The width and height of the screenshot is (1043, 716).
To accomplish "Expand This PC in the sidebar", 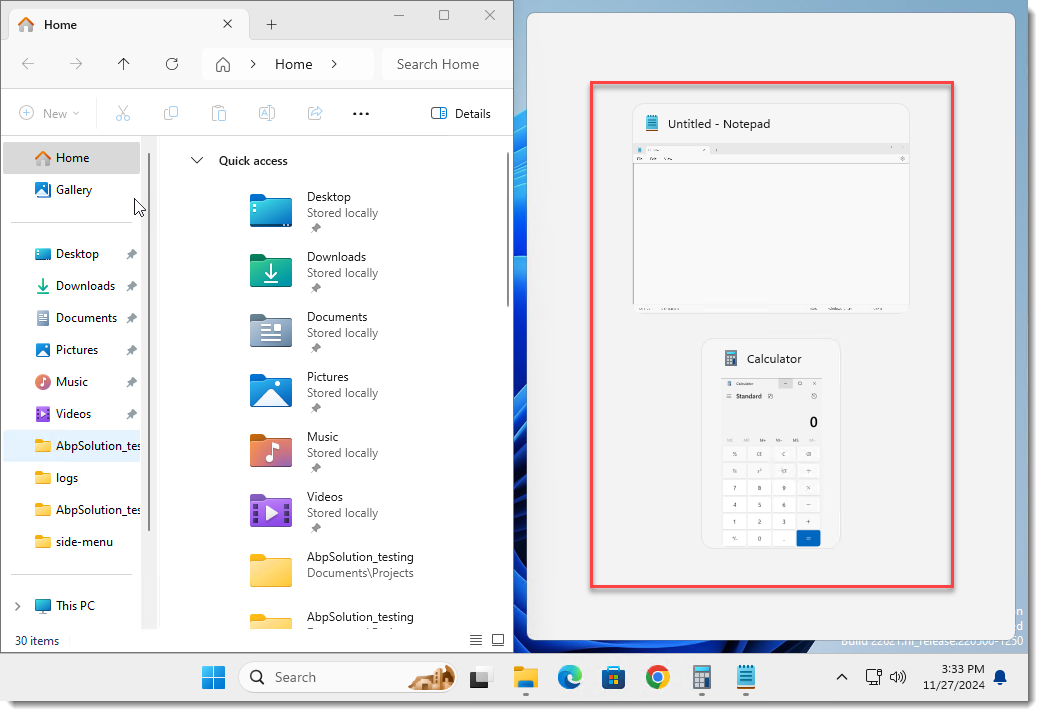I will [17, 605].
